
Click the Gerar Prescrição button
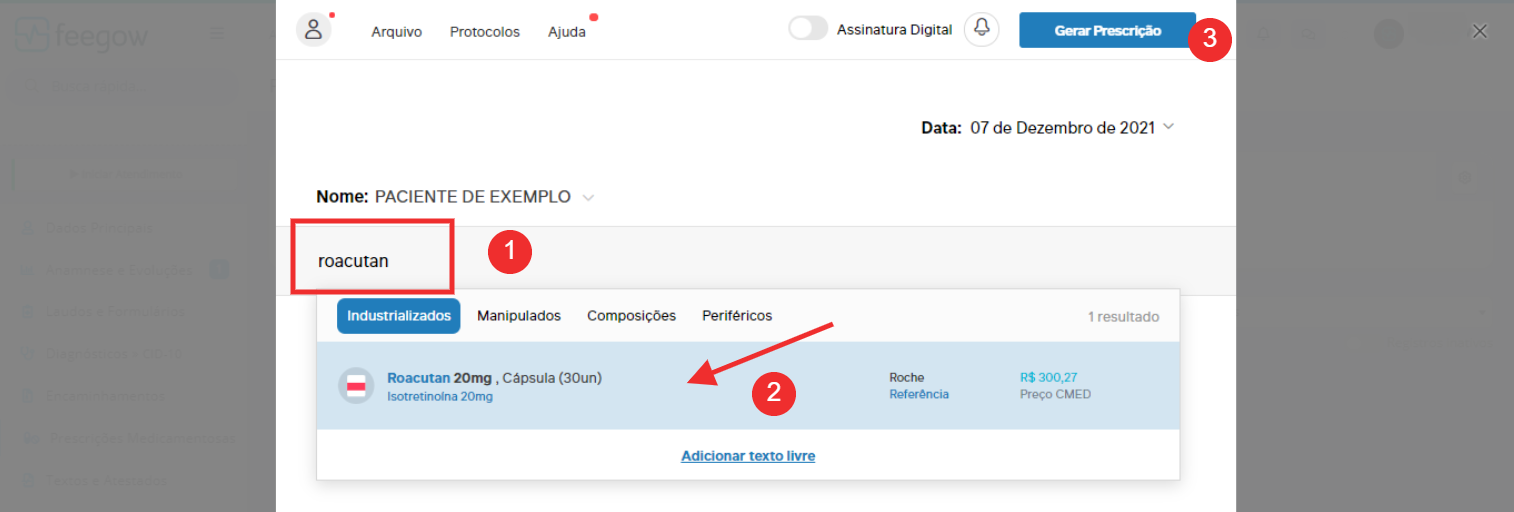[x=1107, y=30]
